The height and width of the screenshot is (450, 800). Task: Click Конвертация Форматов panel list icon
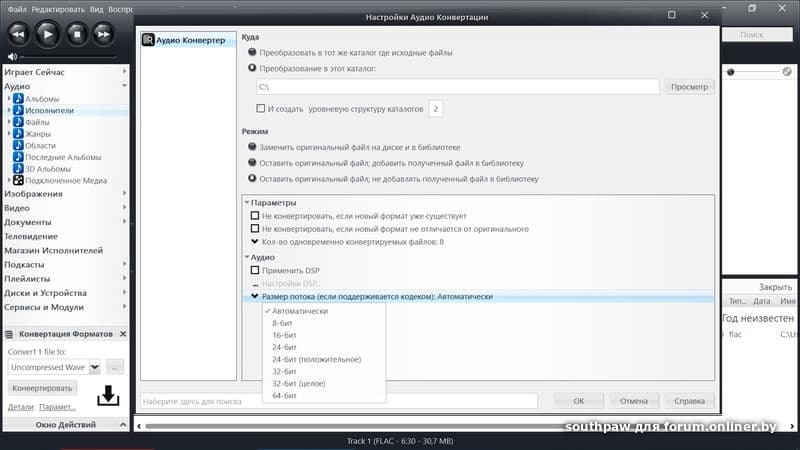pyautogui.click(x=9, y=334)
